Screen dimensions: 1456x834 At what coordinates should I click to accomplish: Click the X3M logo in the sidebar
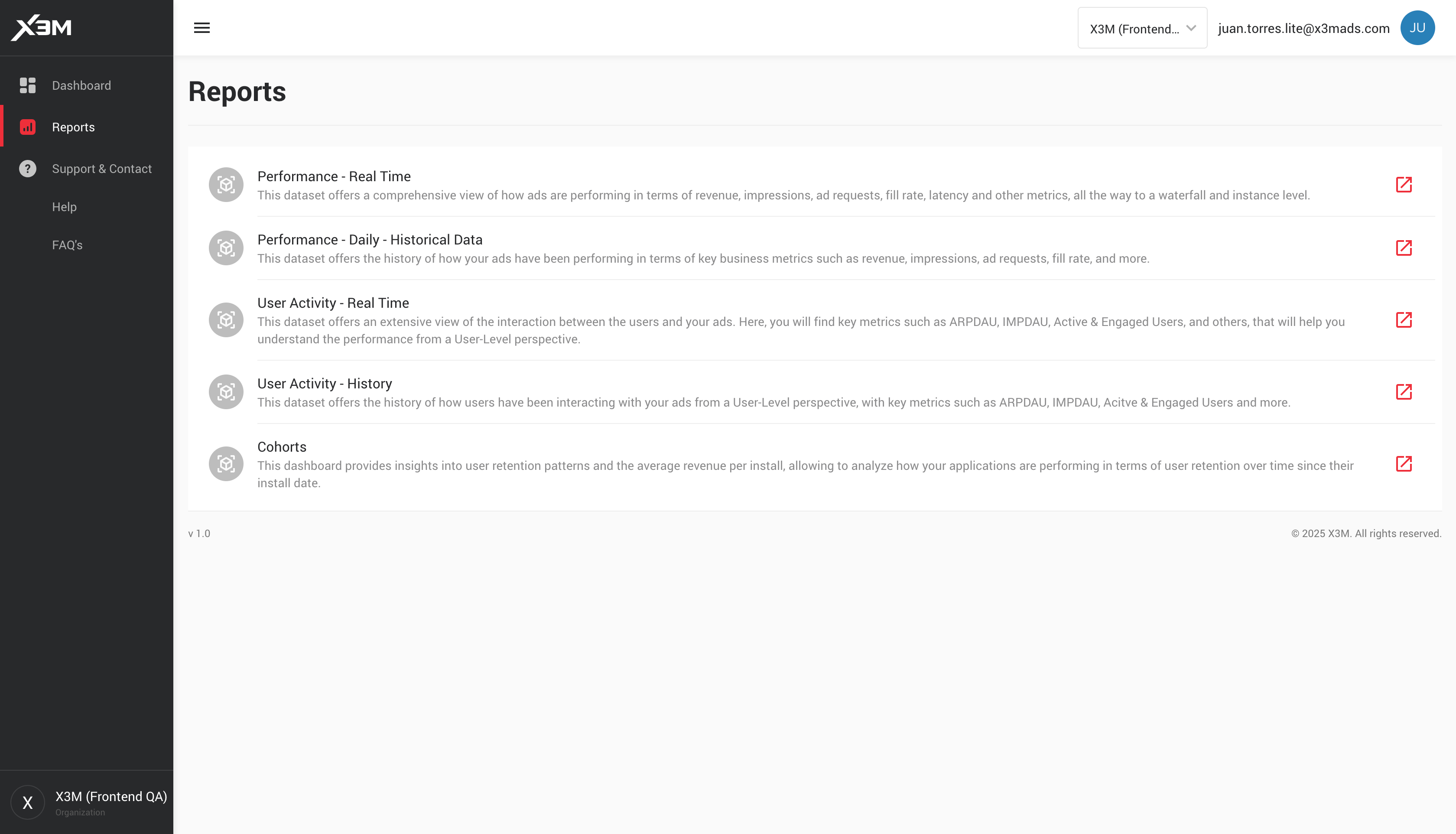pyautogui.click(x=41, y=27)
